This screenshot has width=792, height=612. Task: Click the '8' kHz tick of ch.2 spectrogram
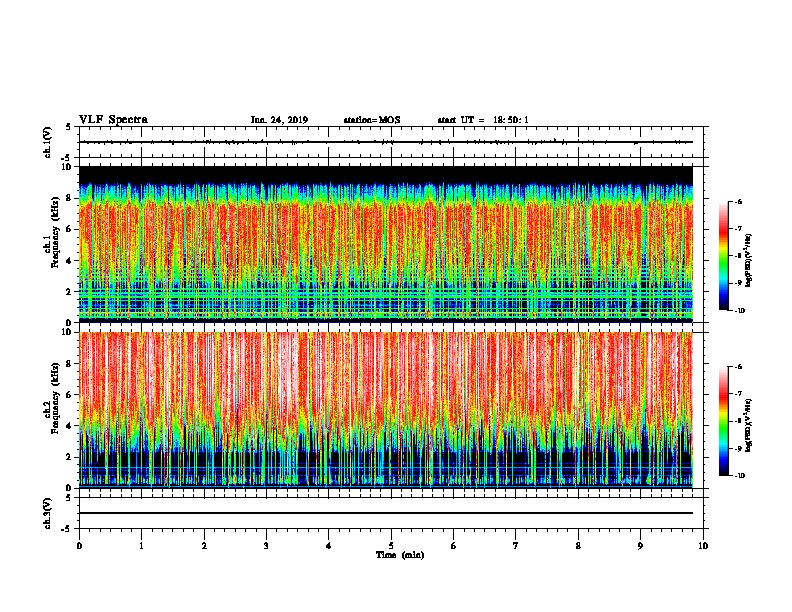69,364
